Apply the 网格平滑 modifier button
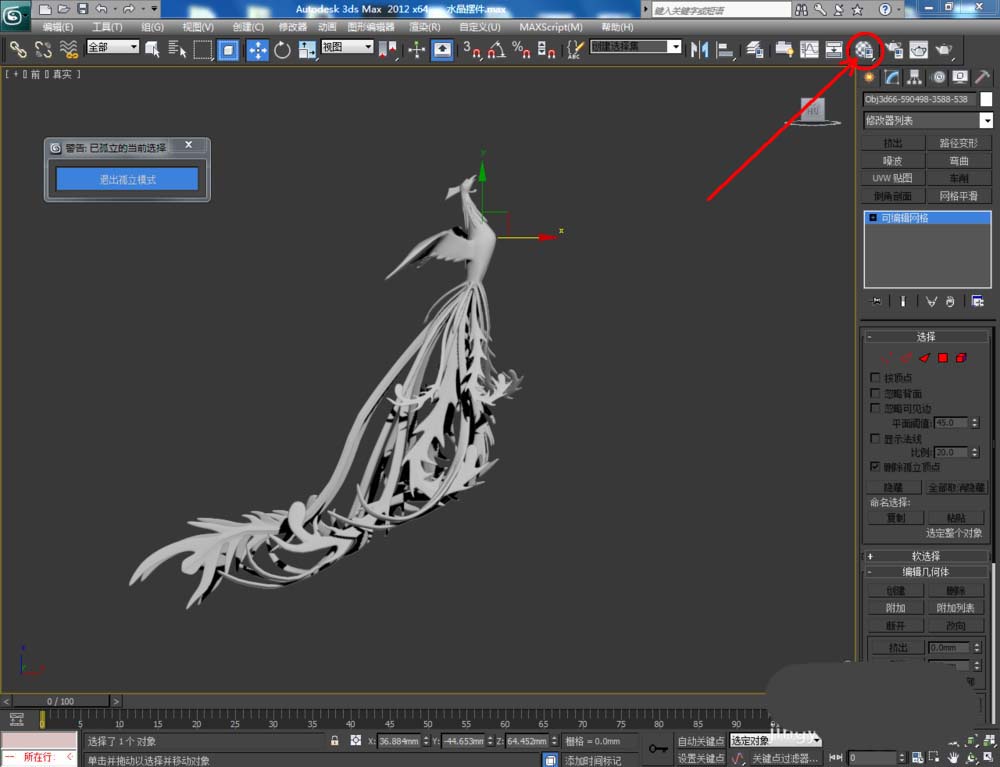The height and width of the screenshot is (767, 1000). coord(959,196)
